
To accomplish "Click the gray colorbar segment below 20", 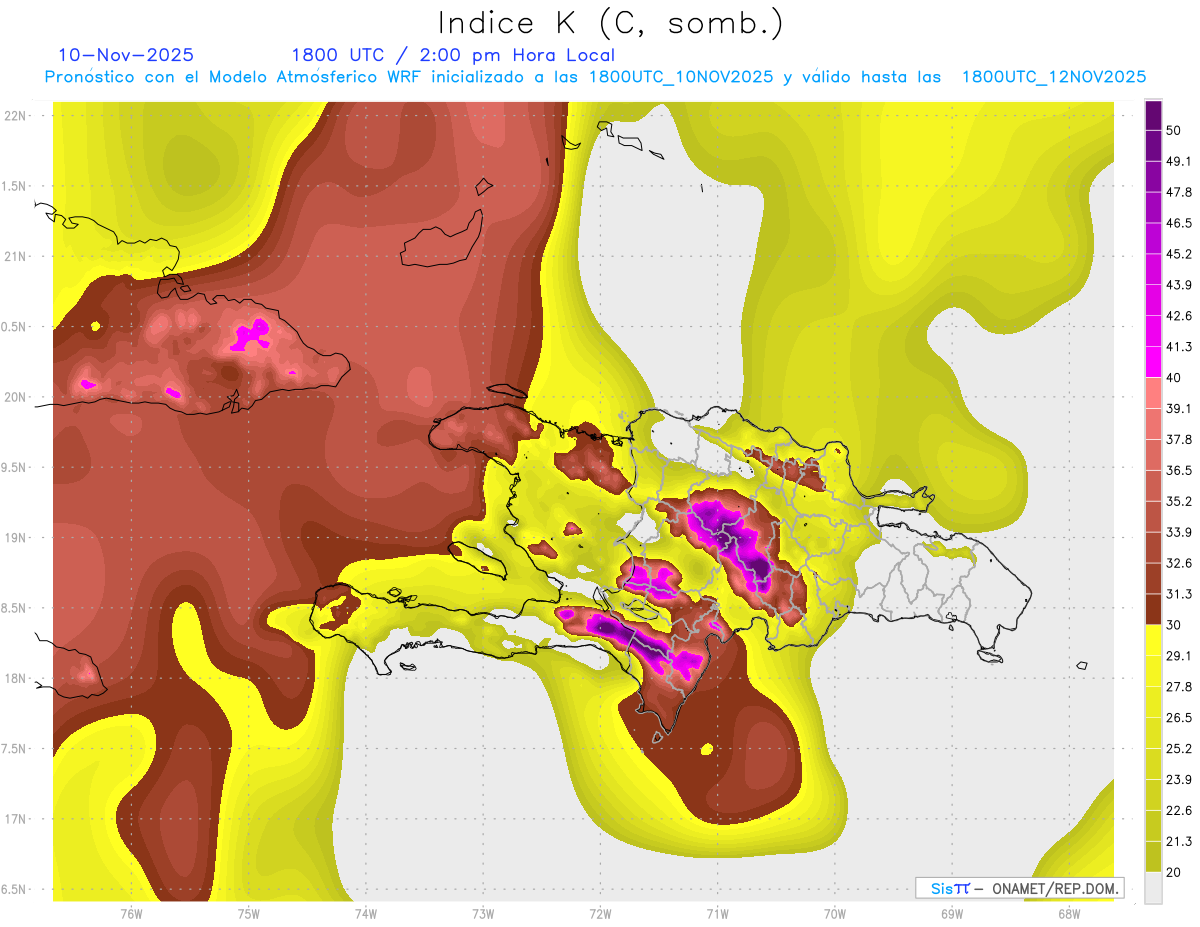I will click(1153, 887).
